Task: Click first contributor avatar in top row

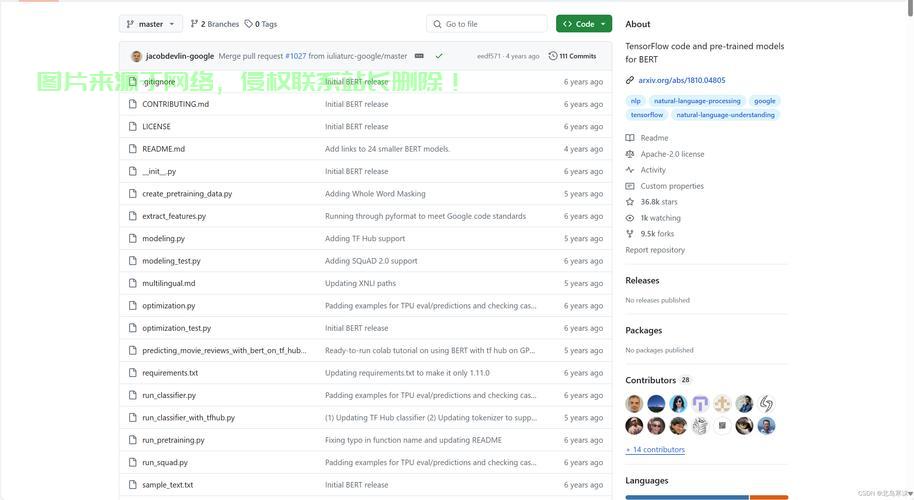Action: point(634,403)
